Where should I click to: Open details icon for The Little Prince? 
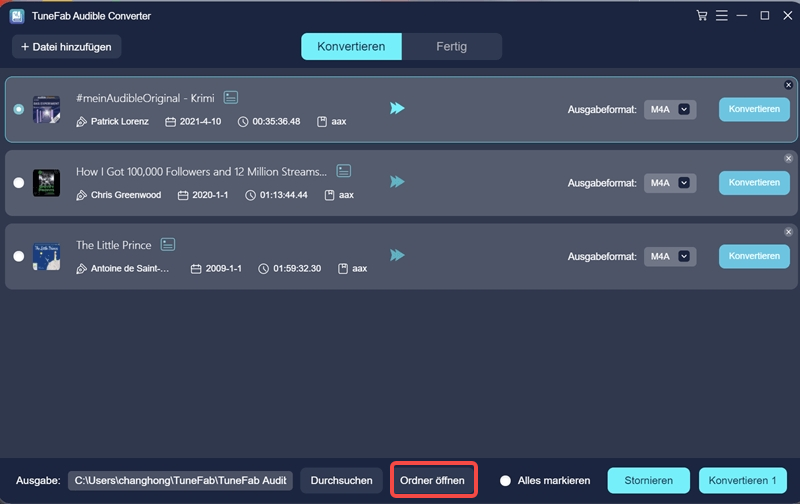tap(168, 244)
